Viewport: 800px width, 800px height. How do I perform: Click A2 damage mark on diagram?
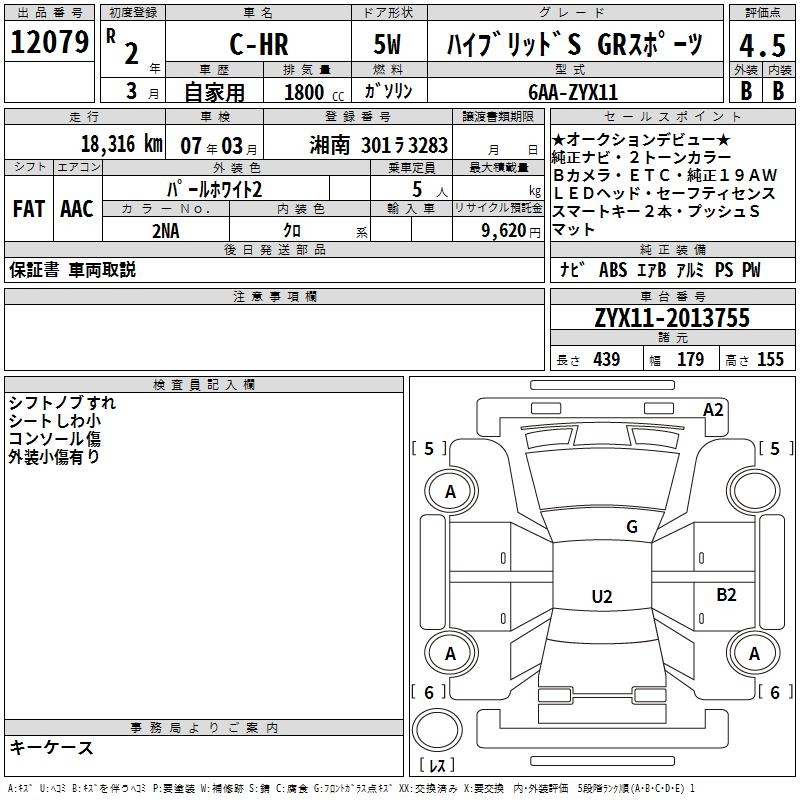[x=713, y=410]
